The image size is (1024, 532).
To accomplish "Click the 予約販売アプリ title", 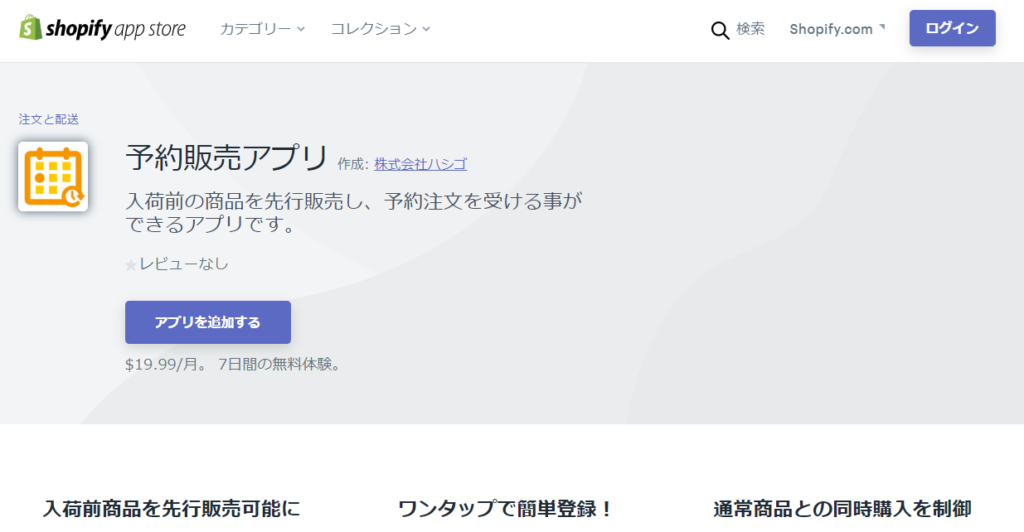I will pyautogui.click(x=227, y=157).
